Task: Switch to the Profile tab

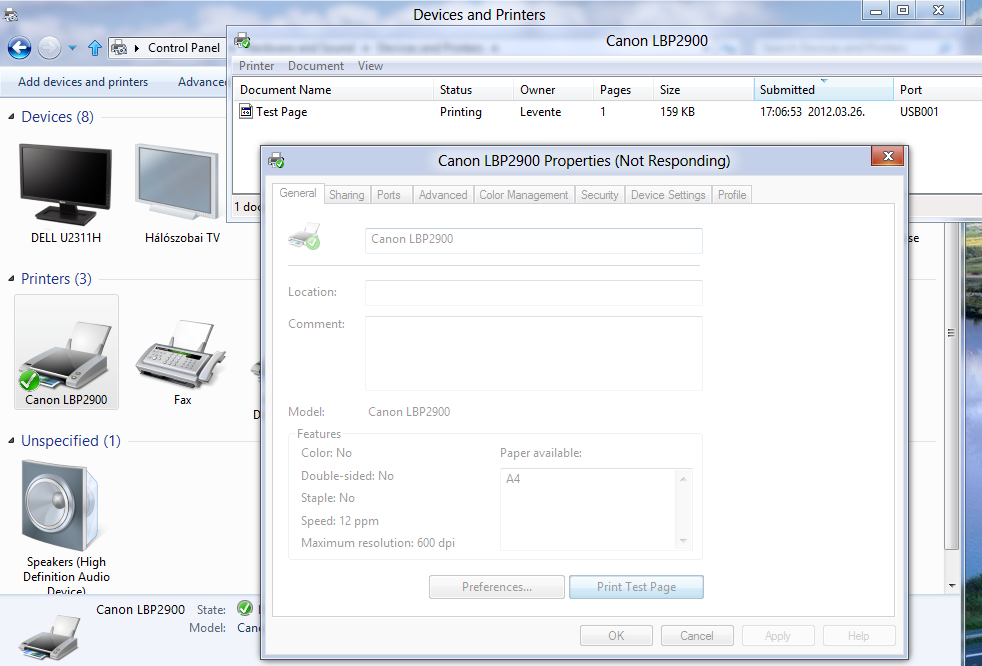Action: click(x=731, y=195)
